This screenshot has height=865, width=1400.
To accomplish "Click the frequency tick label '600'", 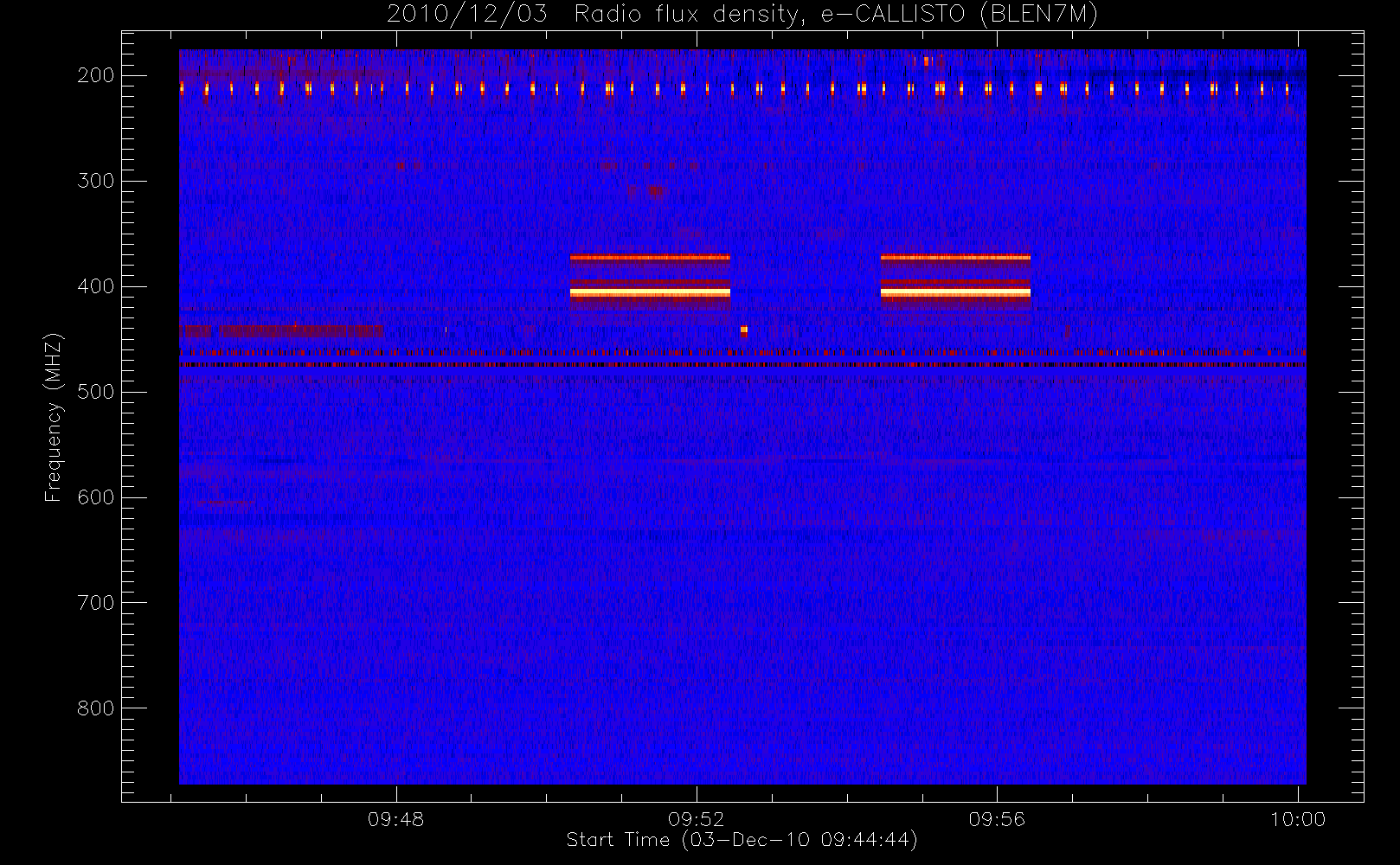I will pos(95,497).
